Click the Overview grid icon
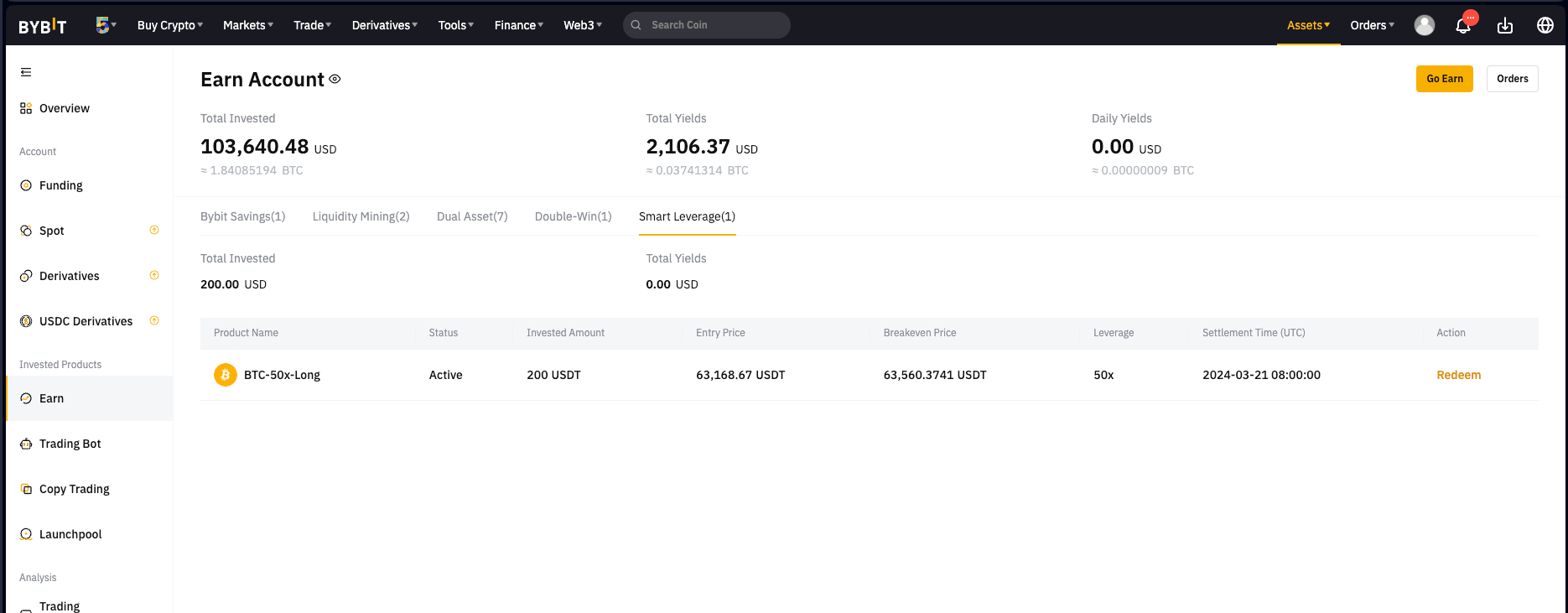Viewport: 1568px width, 613px height. (26, 108)
